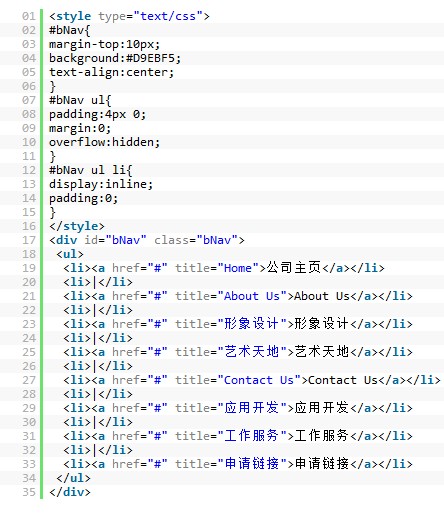444x513 pixels.
Task: Click the '#bNav ul{' selector
Action: pos(80,100)
